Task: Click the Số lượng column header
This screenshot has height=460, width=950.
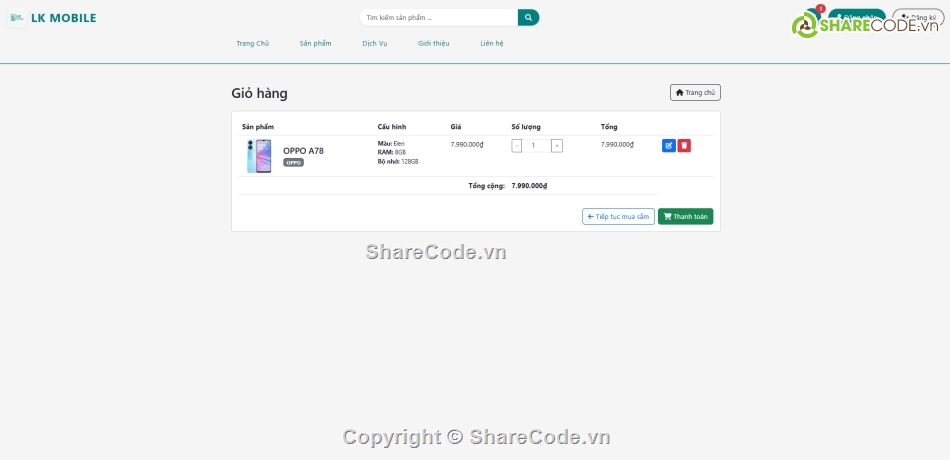Action: pos(526,127)
